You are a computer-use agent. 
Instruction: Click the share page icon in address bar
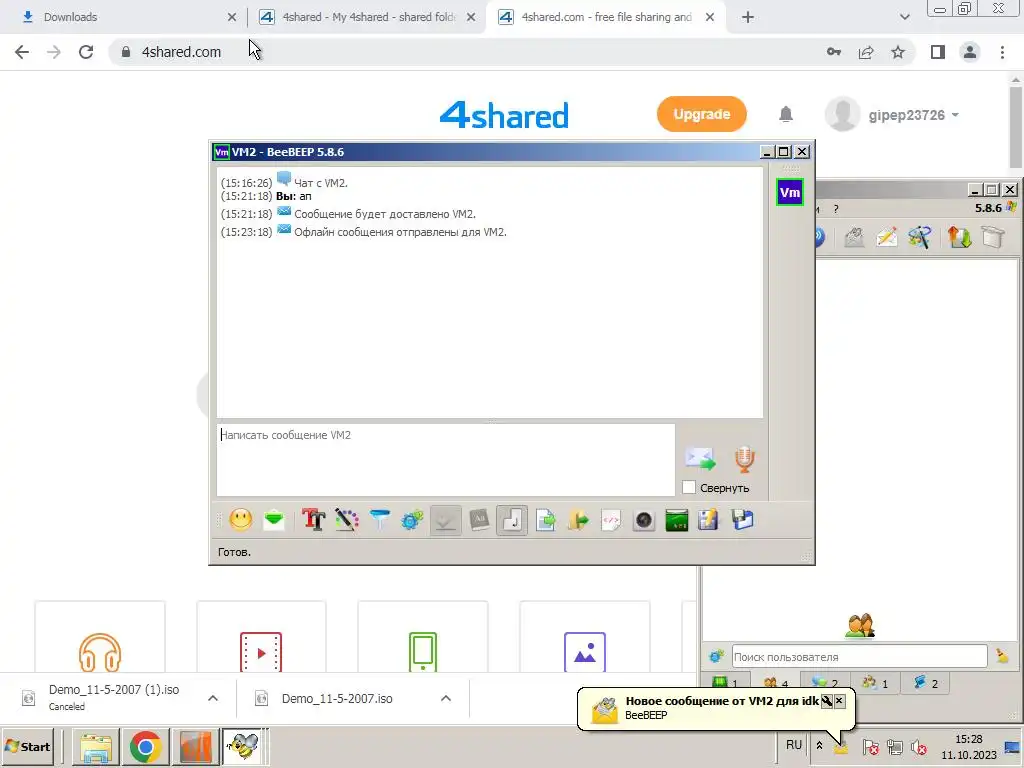pyautogui.click(x=866, y=52)
